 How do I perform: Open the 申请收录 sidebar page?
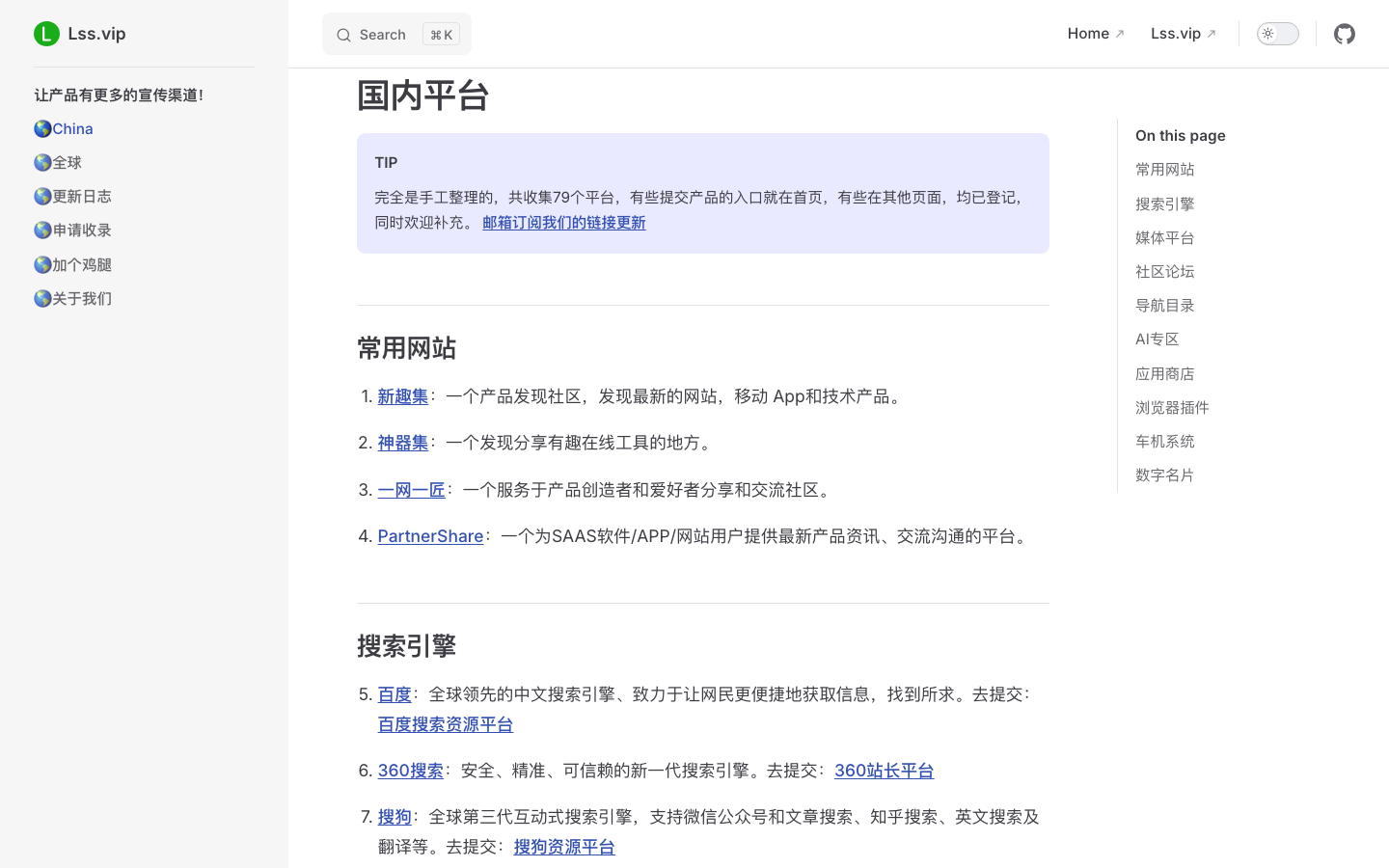tap(82, 231)
